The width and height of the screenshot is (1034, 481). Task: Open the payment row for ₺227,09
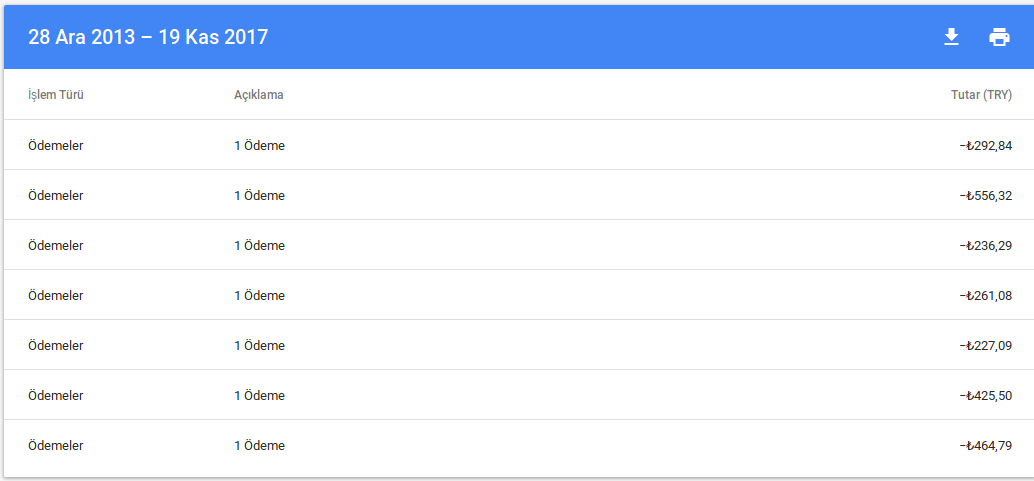click(519, 346)
